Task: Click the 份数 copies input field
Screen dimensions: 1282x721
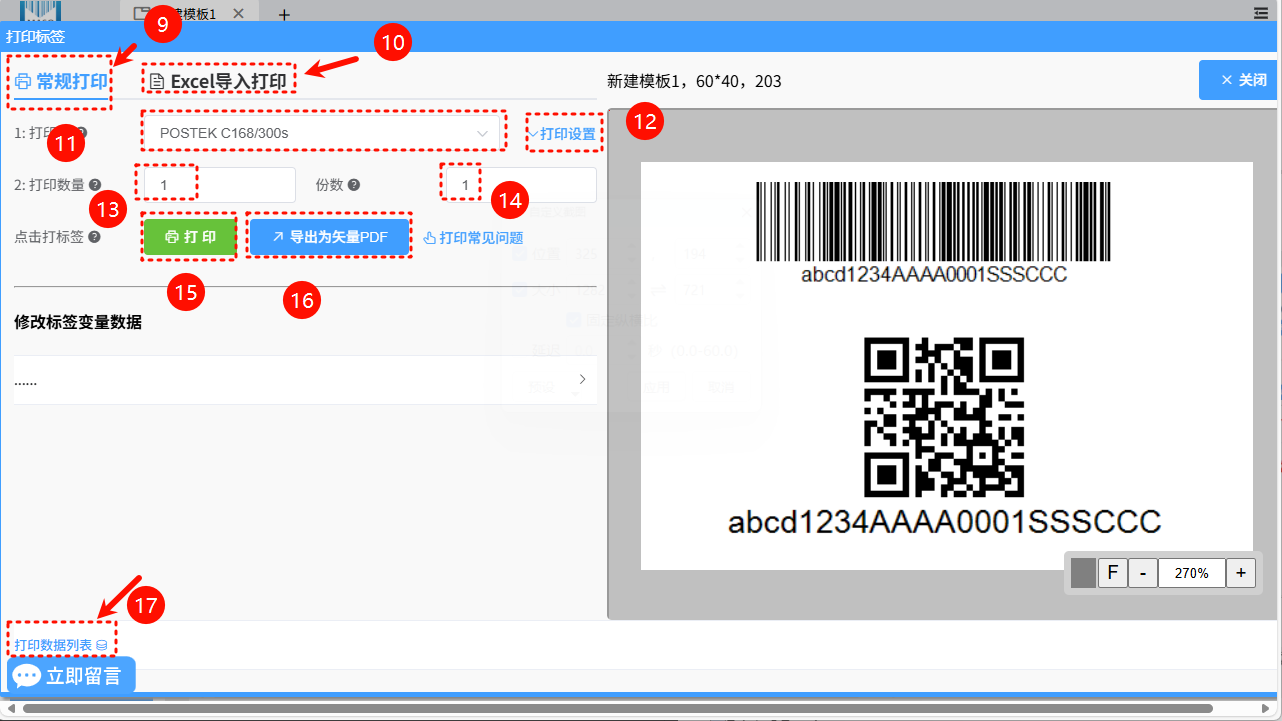Action: click(x=520, y=185)
